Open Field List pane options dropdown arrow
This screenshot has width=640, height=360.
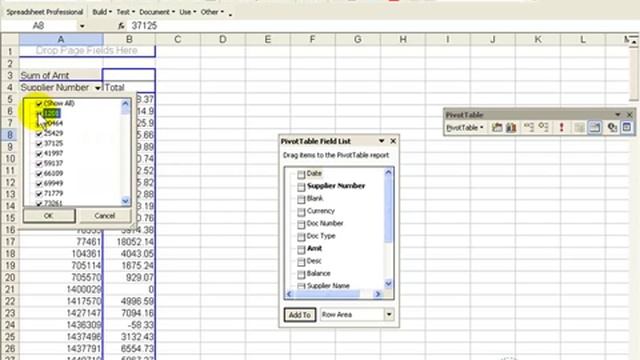[x=381, y=141]
